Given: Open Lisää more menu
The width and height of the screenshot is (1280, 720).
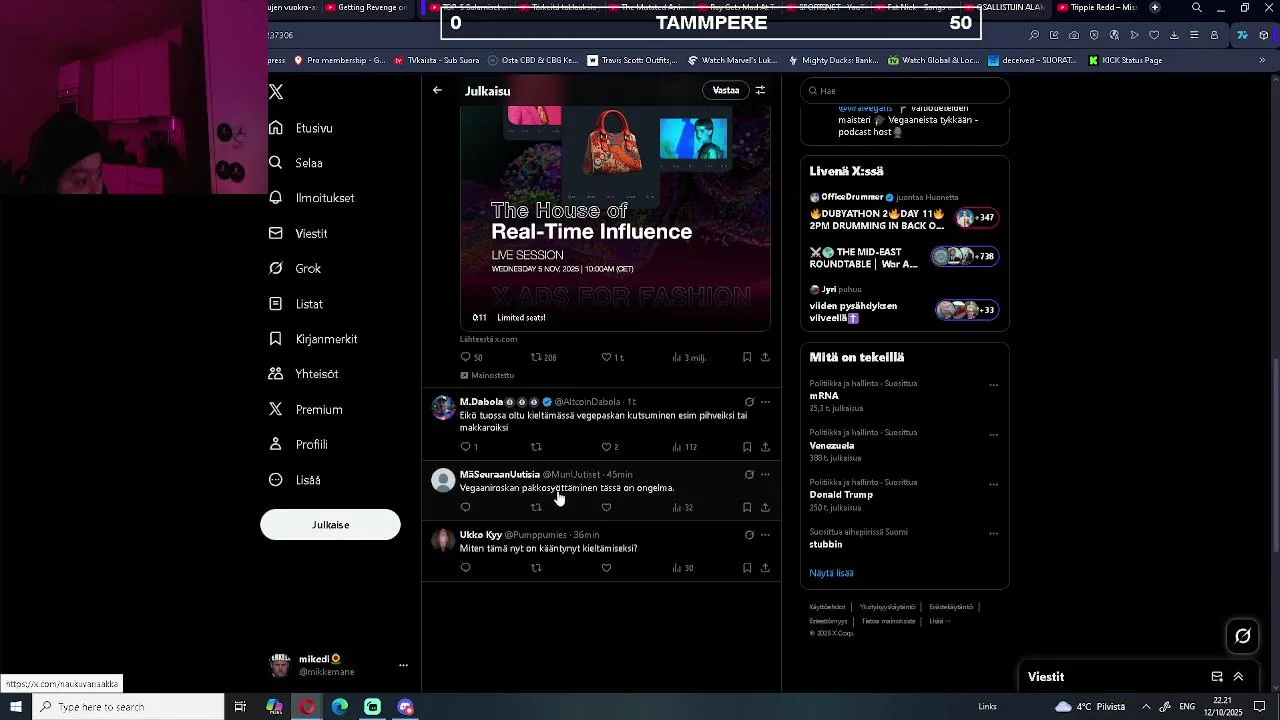Looking at the screenshot, I should point(295,480).
